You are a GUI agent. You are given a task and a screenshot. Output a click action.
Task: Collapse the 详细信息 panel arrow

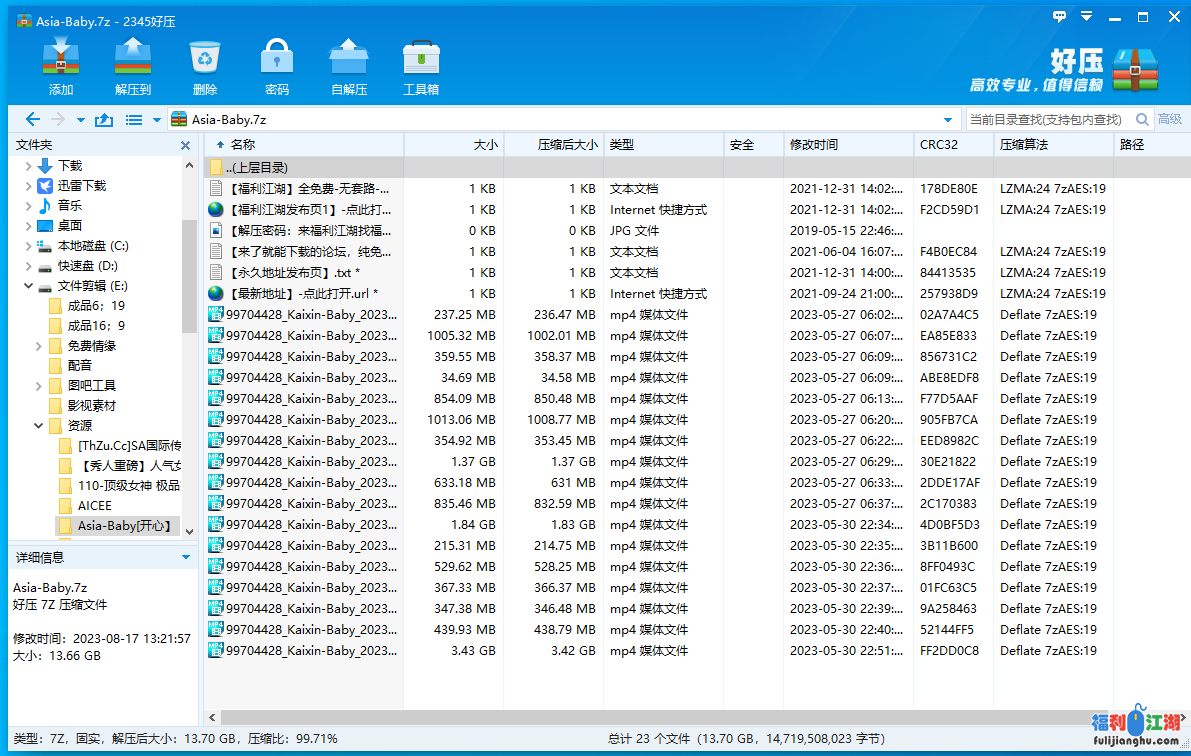pos(185,557)
